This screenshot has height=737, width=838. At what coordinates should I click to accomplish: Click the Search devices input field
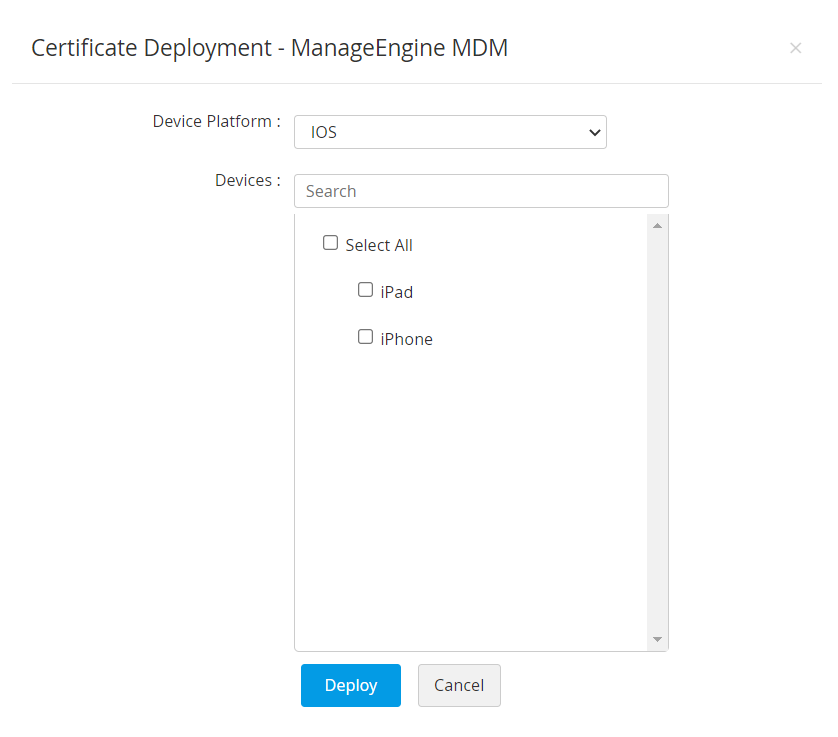point(480,191)
